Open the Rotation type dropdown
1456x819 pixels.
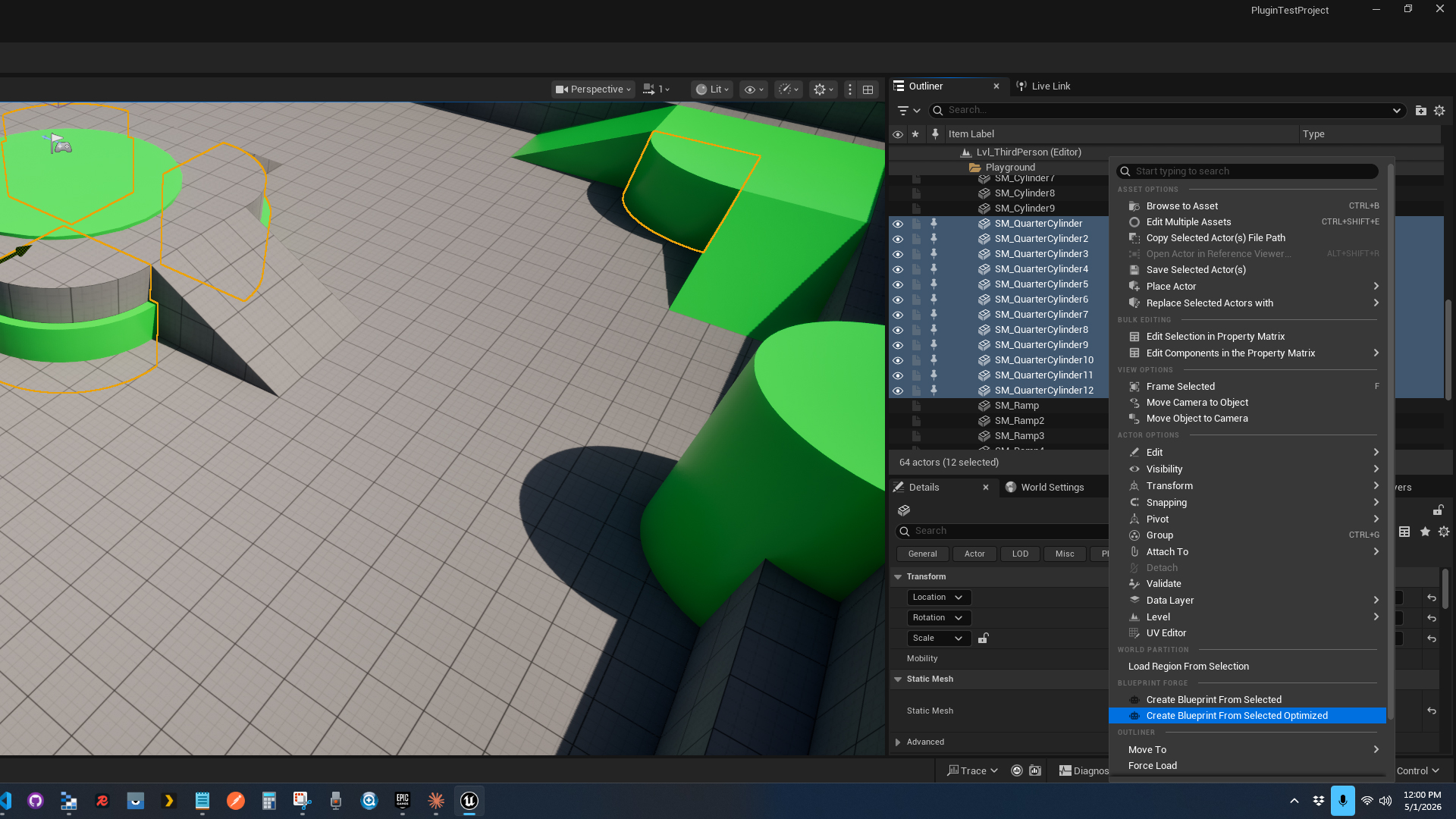(938, 618)
